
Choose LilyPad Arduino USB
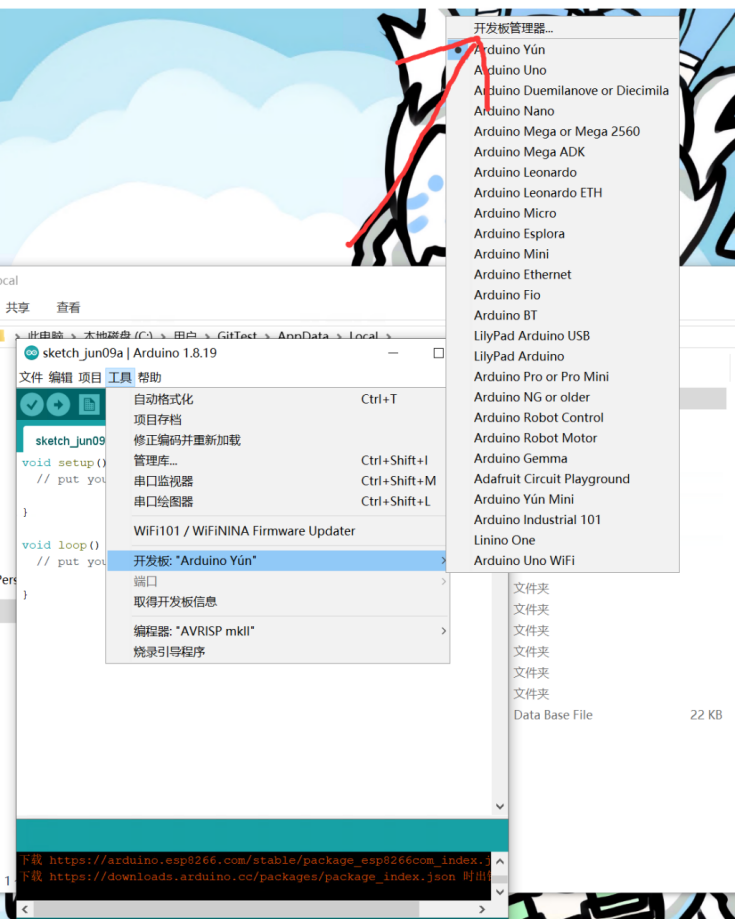(x=563, y=336)
